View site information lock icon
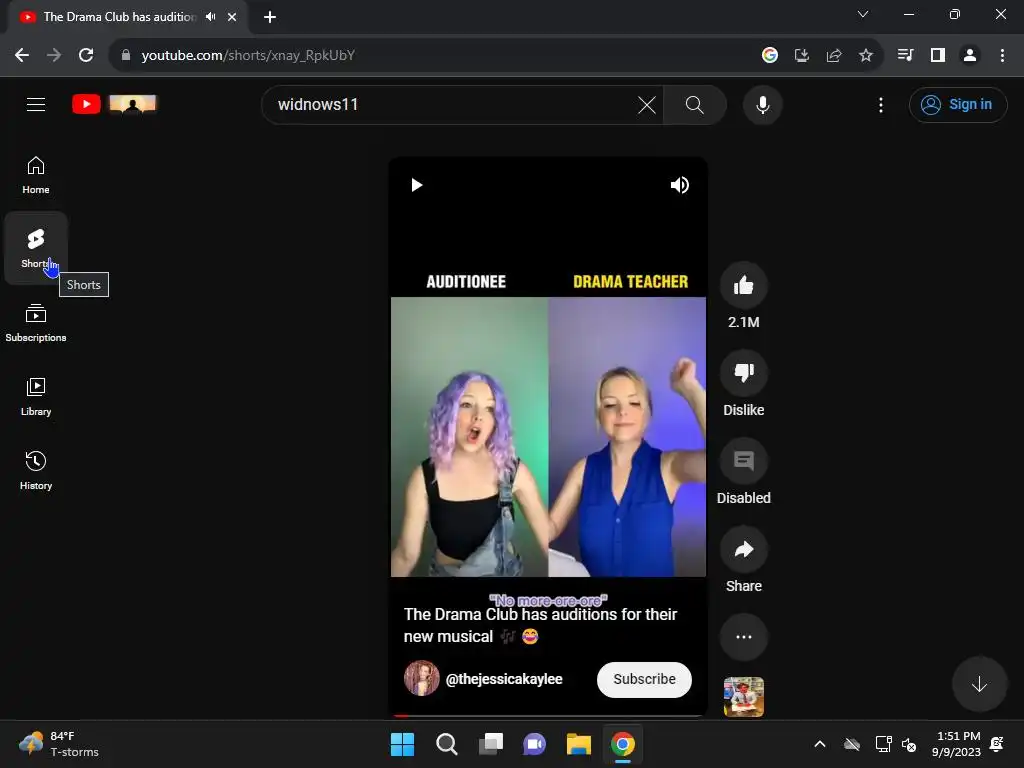 click(125, 56)
